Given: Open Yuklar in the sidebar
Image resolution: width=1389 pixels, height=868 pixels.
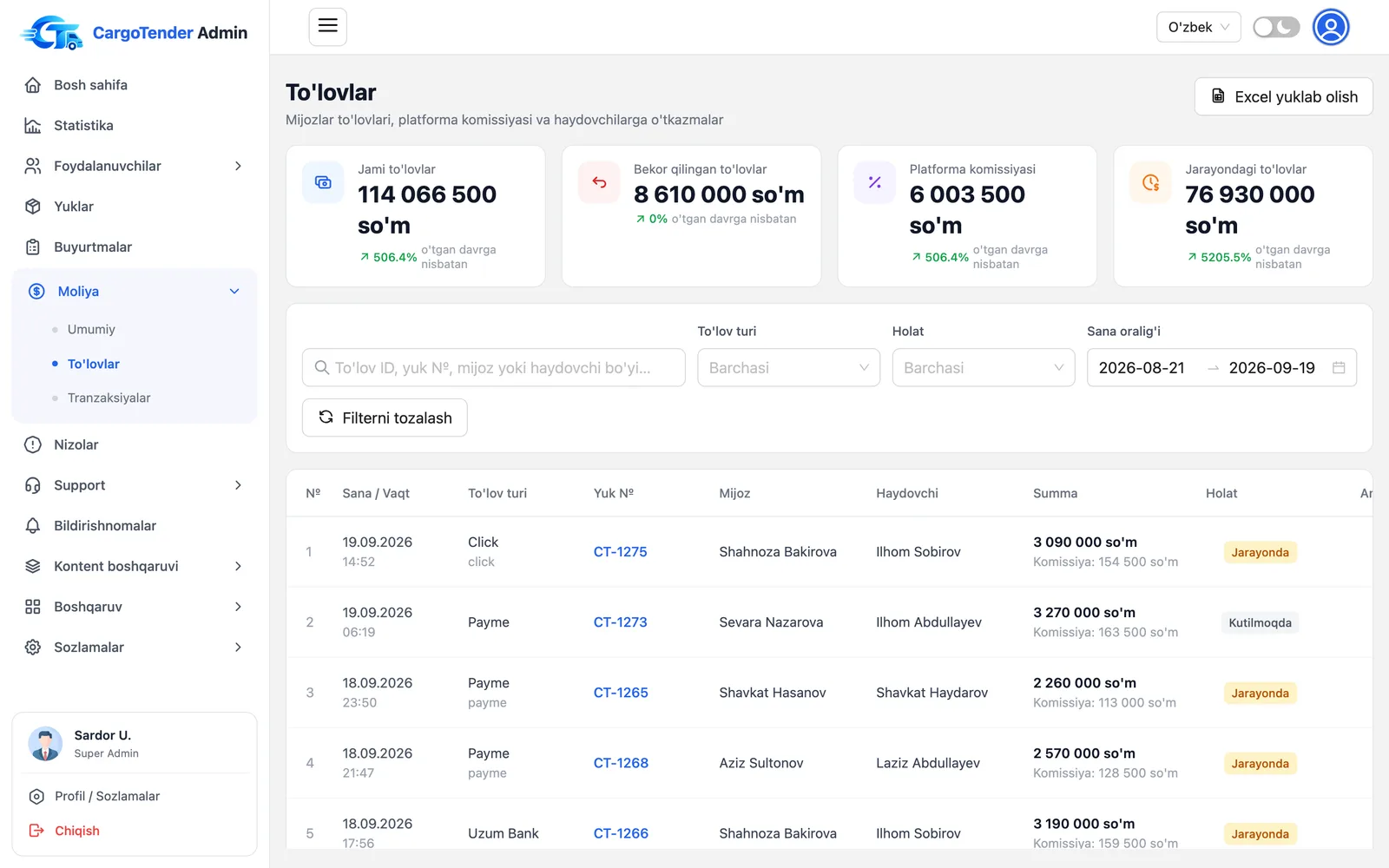Looking at the screenshot, I should [x=74, y=207].
